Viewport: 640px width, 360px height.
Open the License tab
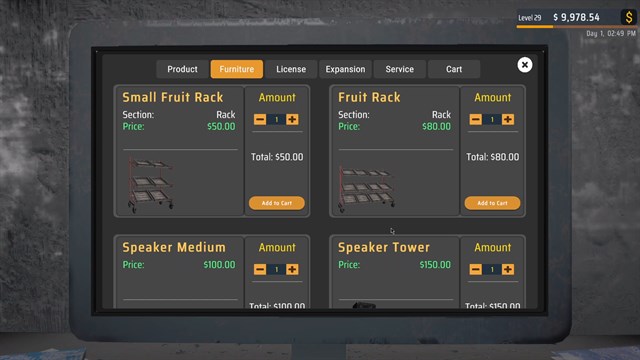[291, 69]
